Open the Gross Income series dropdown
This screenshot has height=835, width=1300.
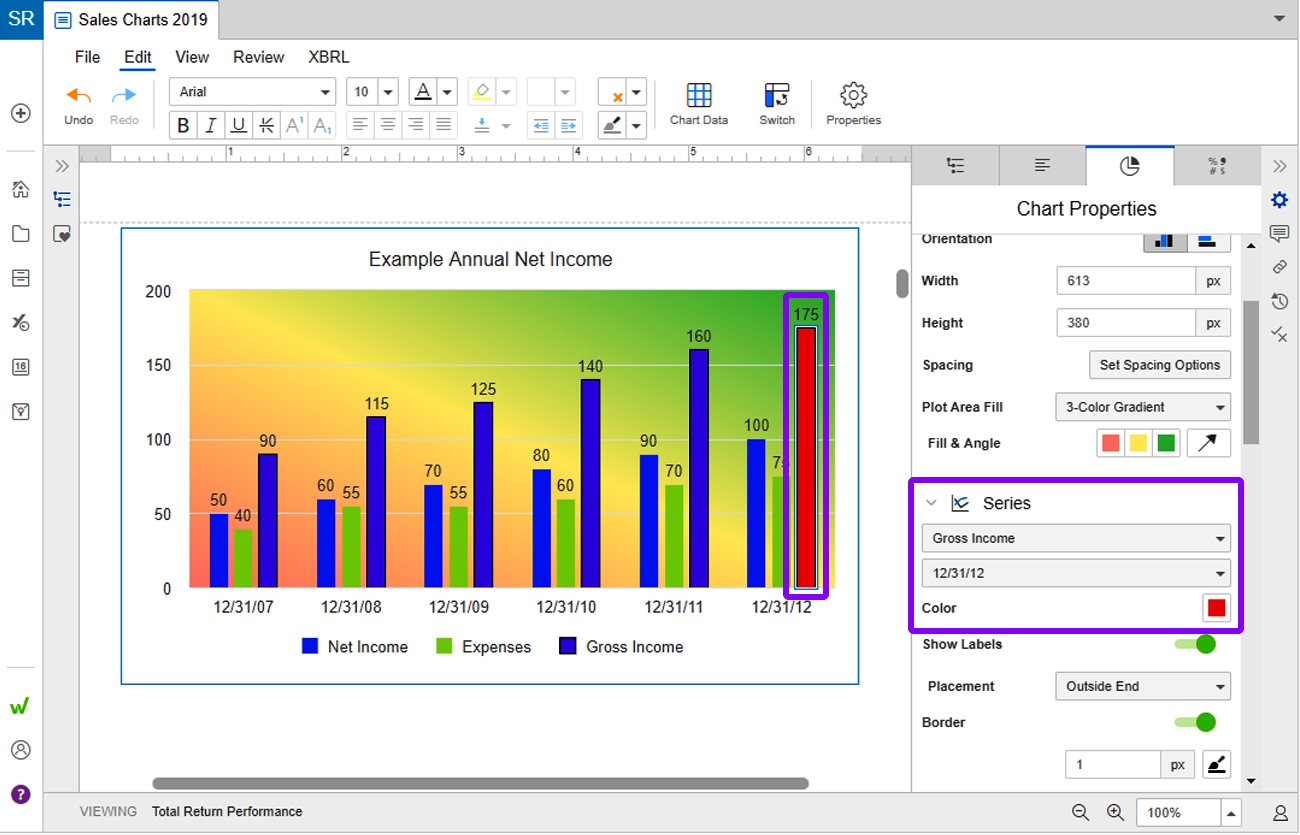pyautogui.click(x=1075, y=538)
